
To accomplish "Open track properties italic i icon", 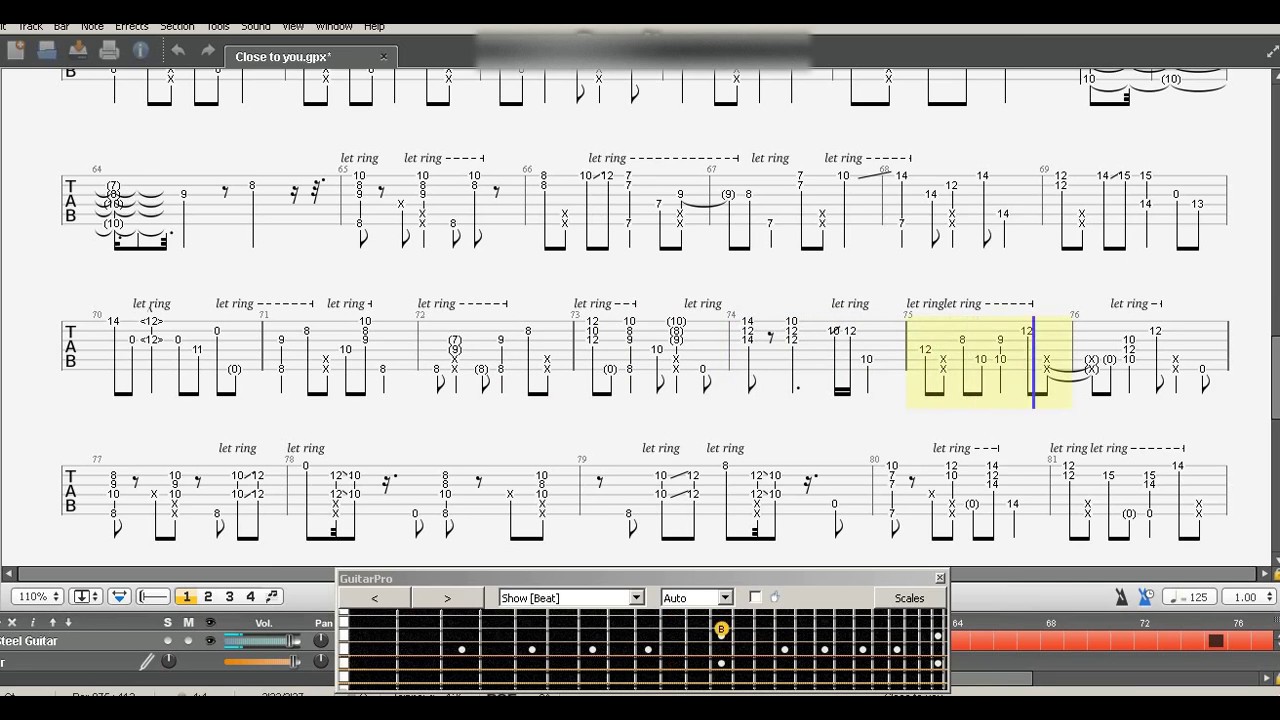I will pyautogui.click(x=32, y=622).
